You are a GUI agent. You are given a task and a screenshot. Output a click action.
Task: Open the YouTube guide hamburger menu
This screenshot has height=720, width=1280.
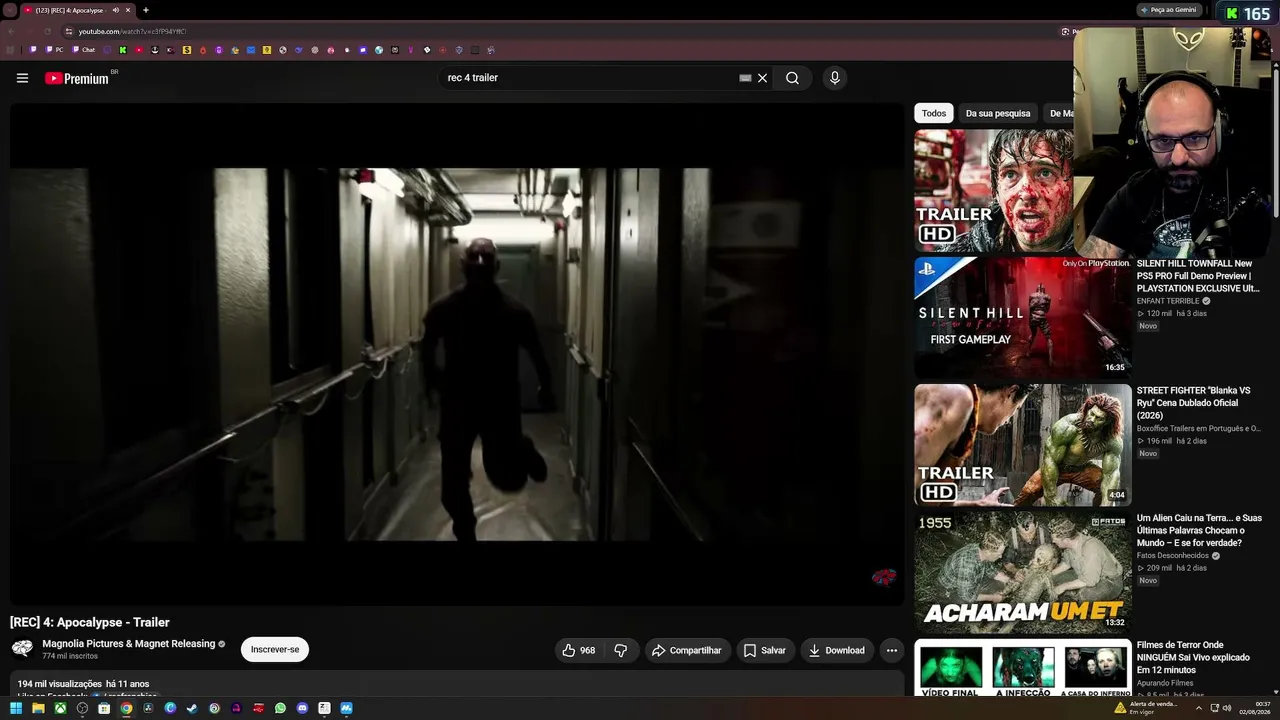(22, 78)
